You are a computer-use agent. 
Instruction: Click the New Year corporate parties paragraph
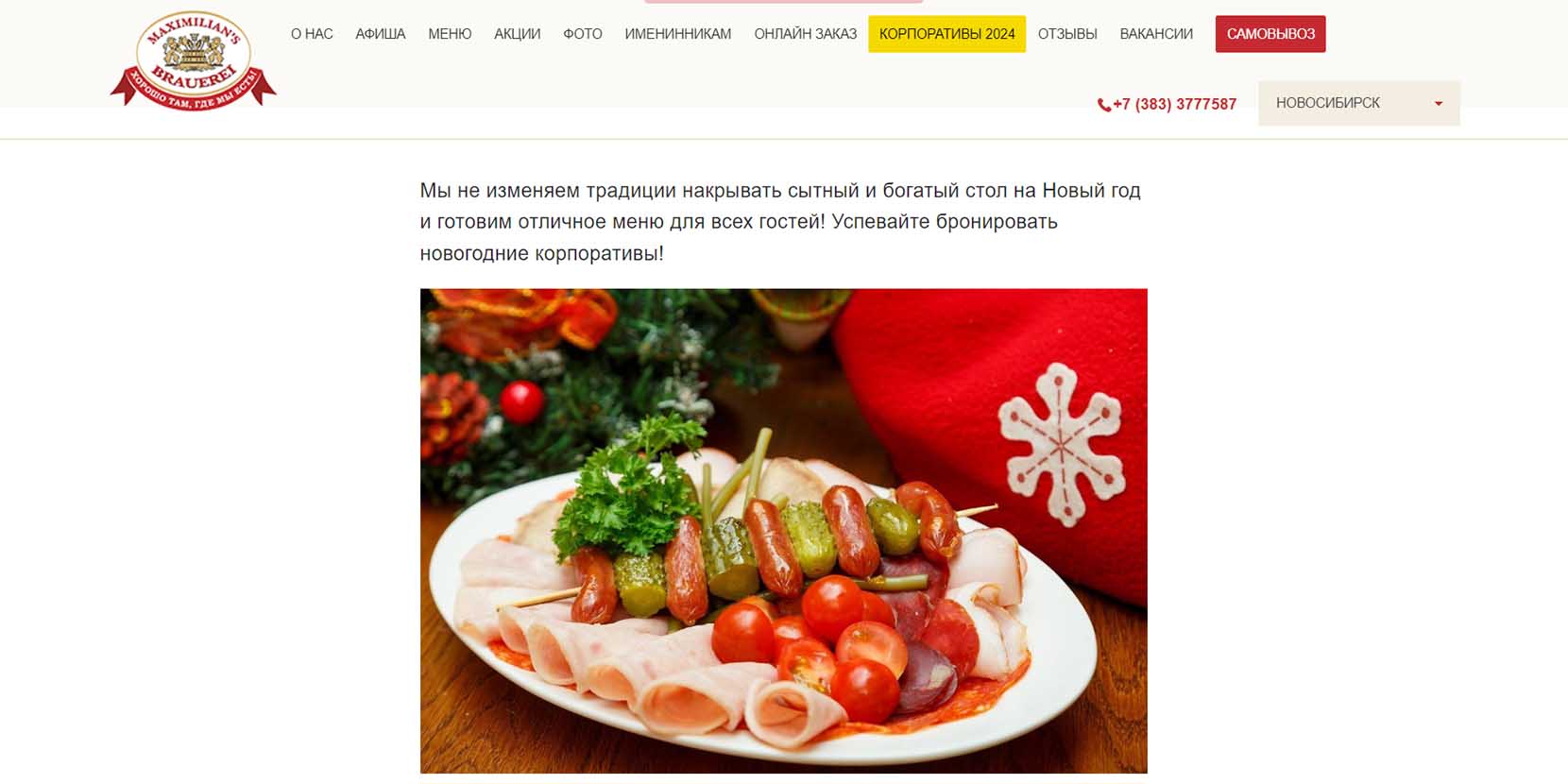click(780, 222)
